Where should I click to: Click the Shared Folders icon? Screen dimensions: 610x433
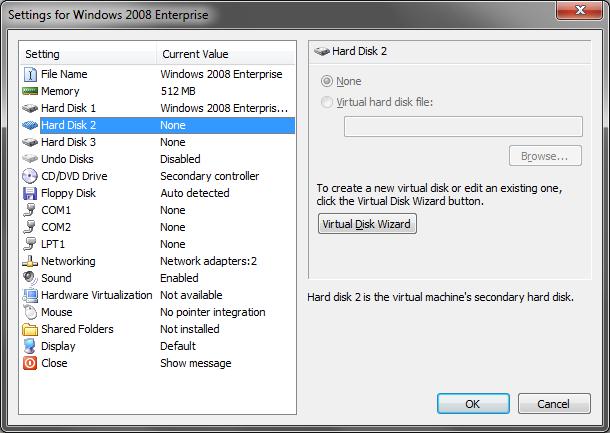(30, 330)
